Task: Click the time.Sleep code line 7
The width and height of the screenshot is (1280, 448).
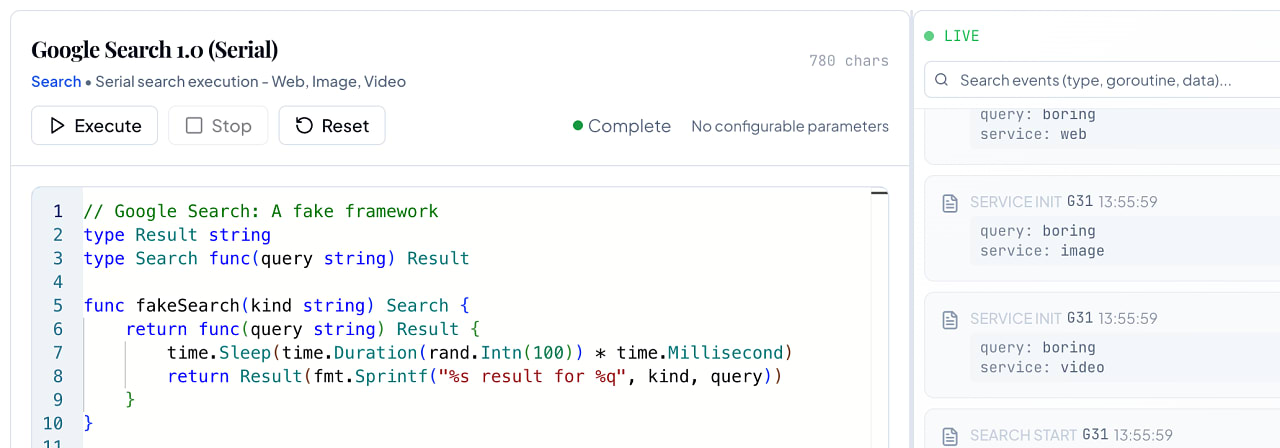Action: pos(480,353)
